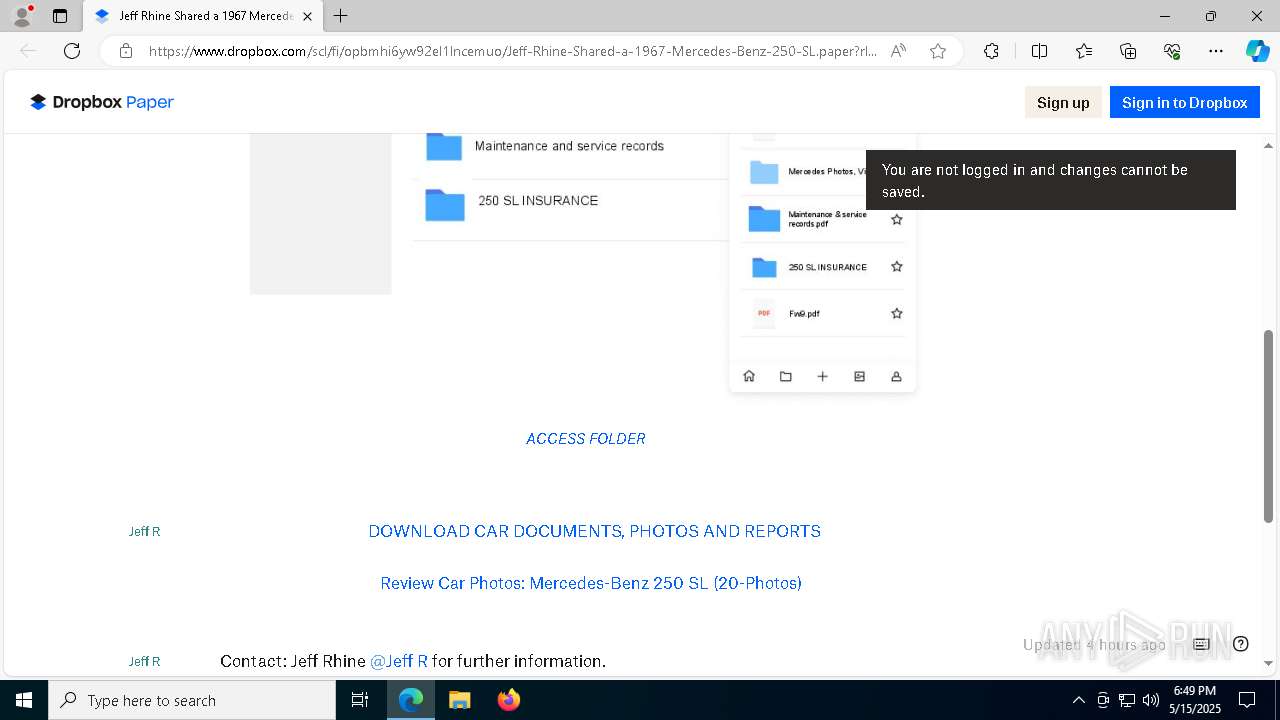Viewport: 1280px width, 720px height.
Task: Open Edge Settings and more menu
Action: 1216,51
